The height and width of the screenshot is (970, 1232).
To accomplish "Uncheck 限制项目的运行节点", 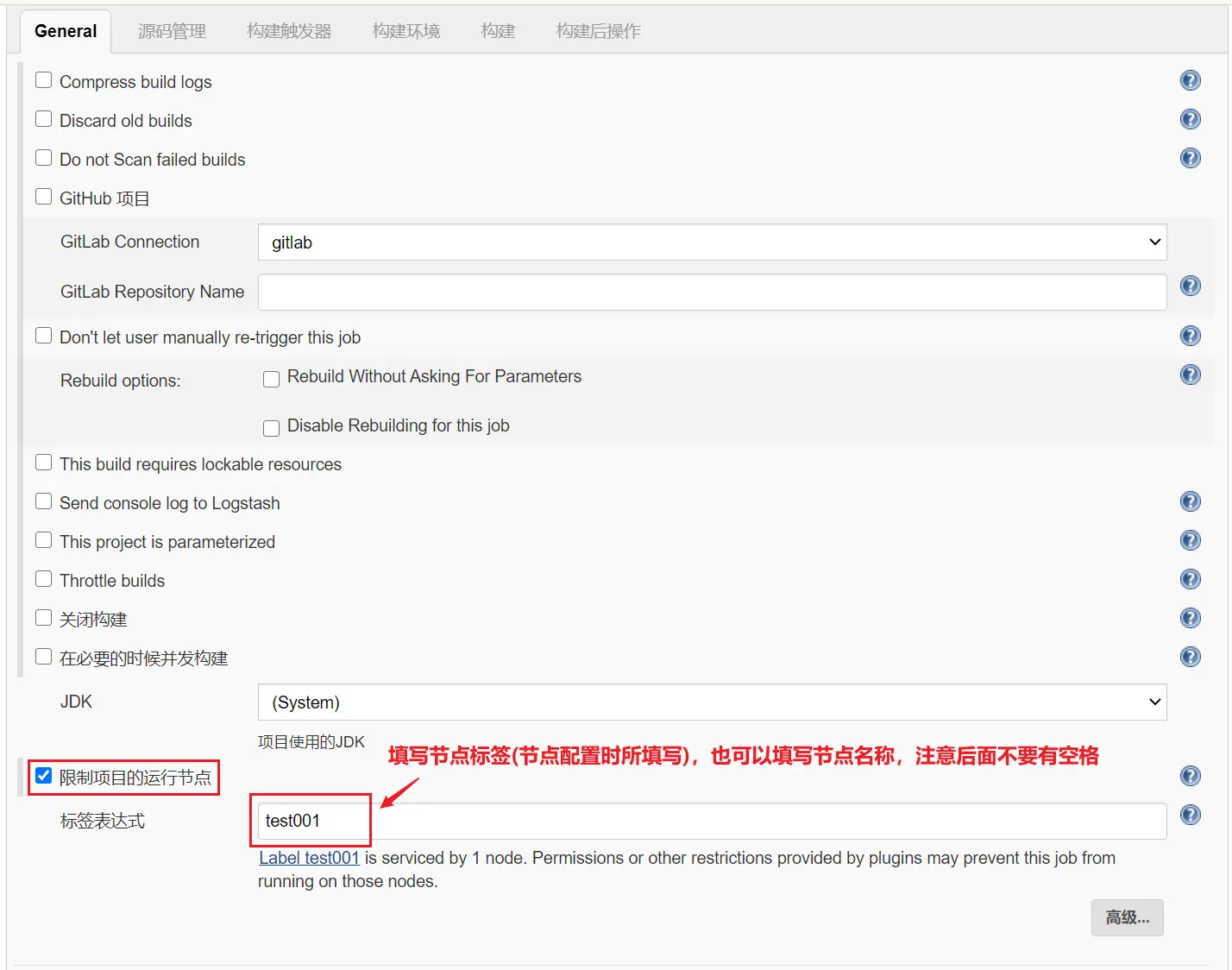I will coord(43,776).
